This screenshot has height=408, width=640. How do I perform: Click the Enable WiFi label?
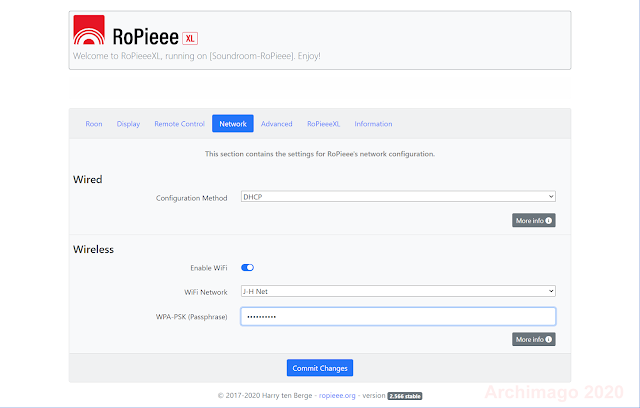(x=209, y=268)
